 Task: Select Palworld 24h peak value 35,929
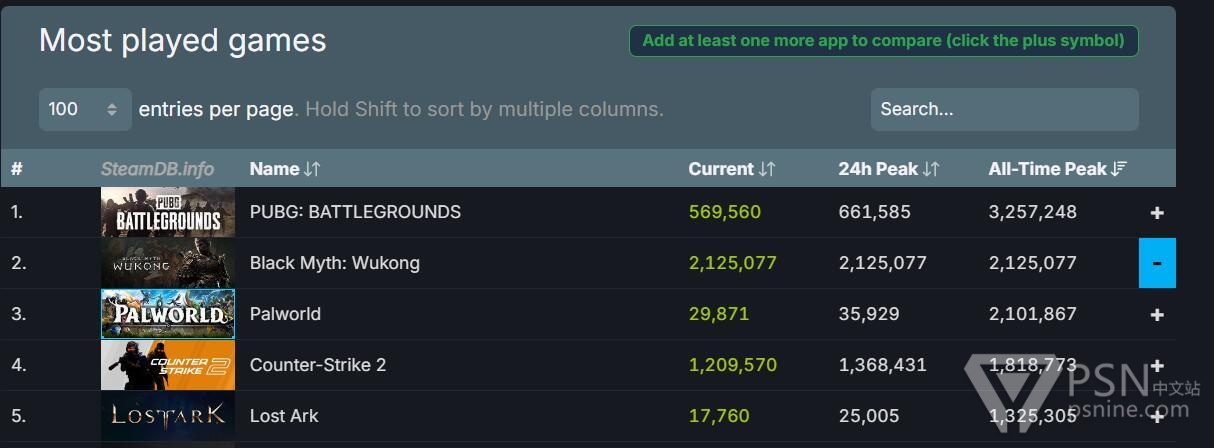tap(869, 314)
